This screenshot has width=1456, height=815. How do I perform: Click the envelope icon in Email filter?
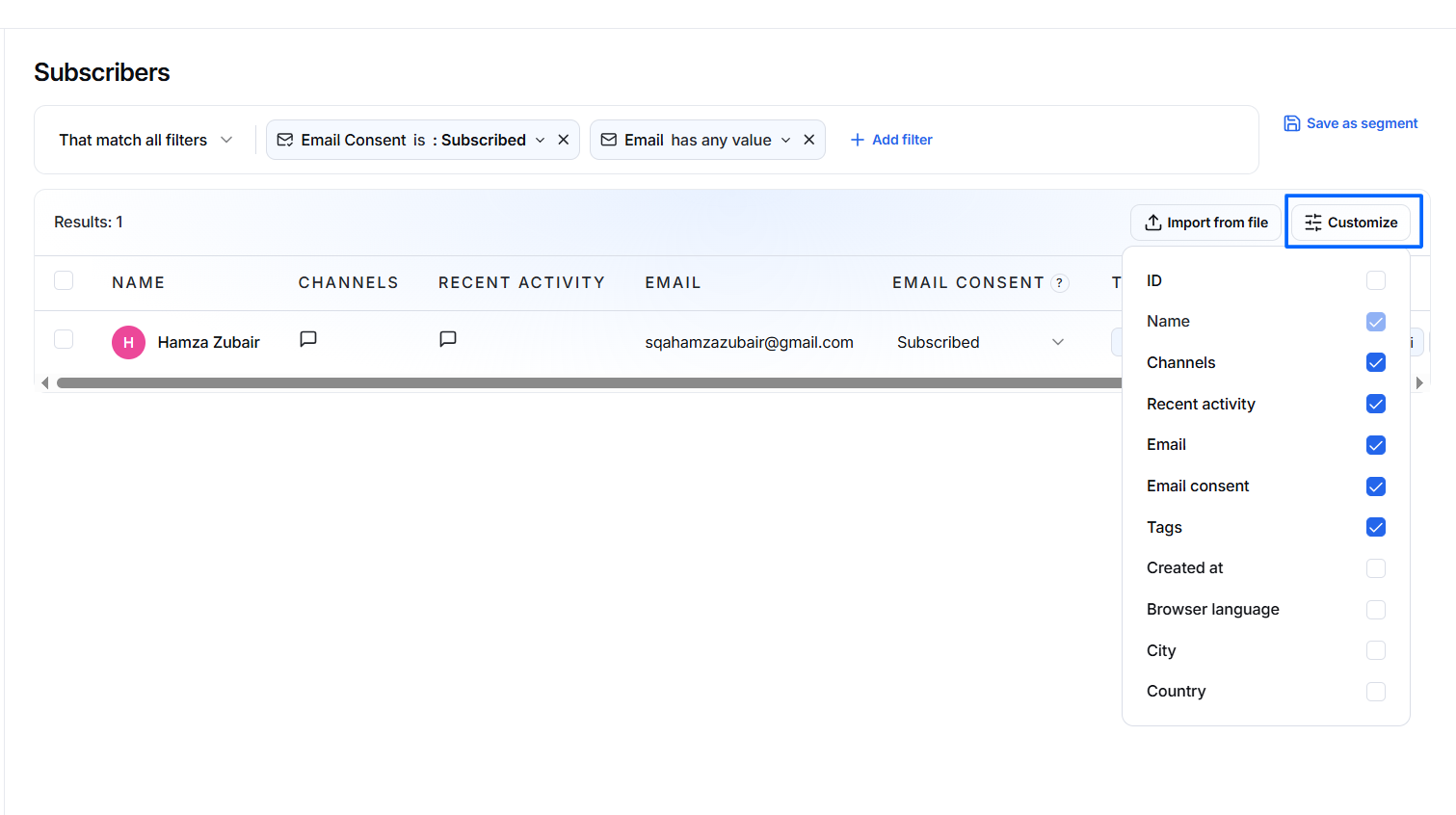pyautogui.click(x=609, y=140)
